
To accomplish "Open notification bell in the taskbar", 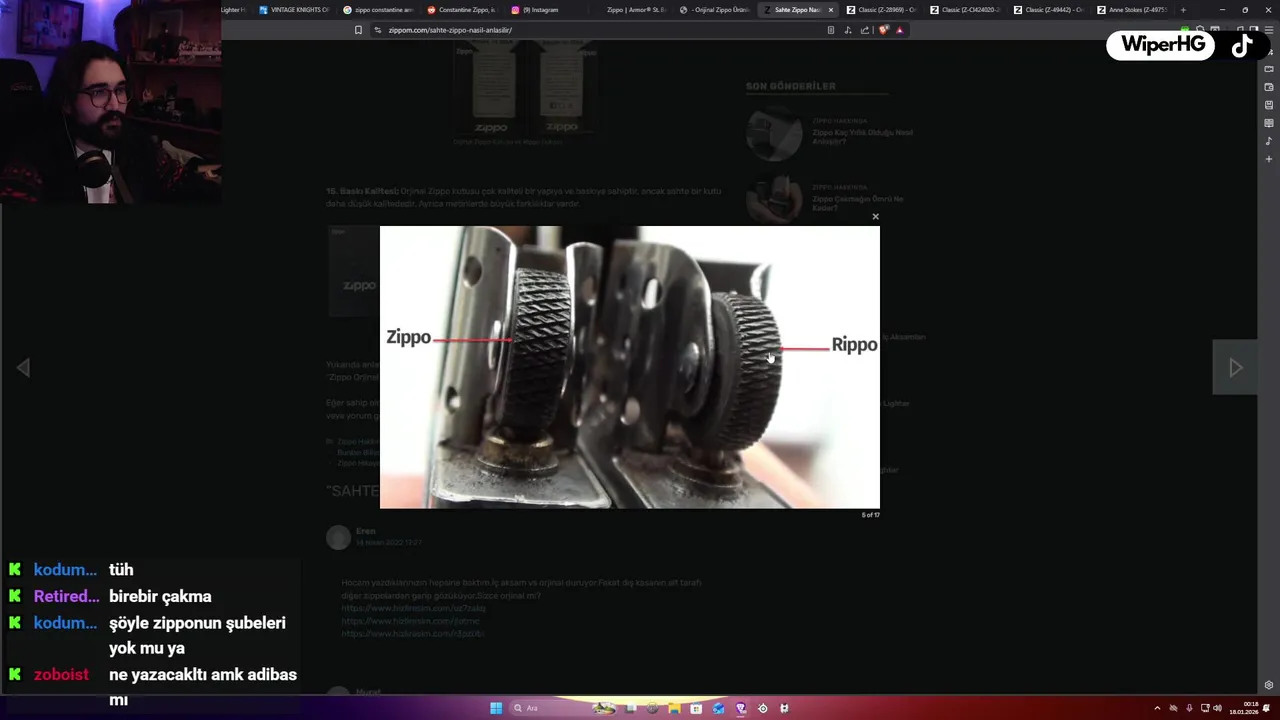I will (x=1267, y=708).
